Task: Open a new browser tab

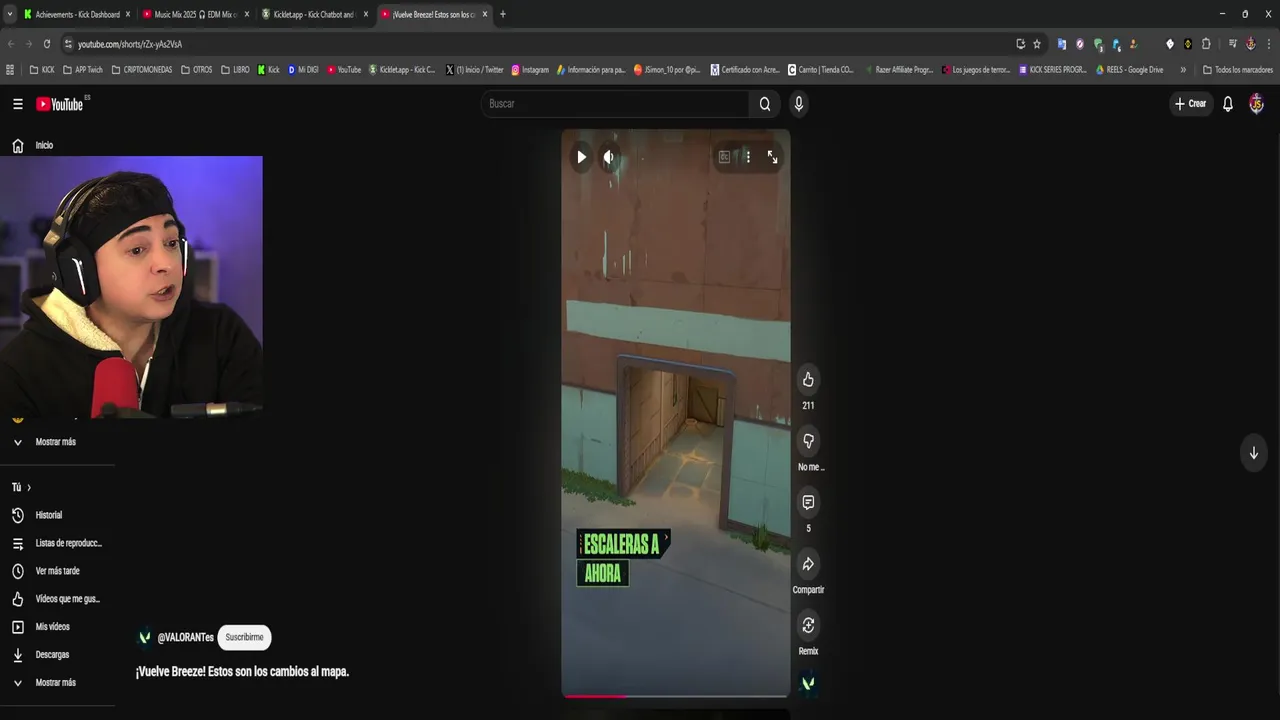Action: (503, 14)
